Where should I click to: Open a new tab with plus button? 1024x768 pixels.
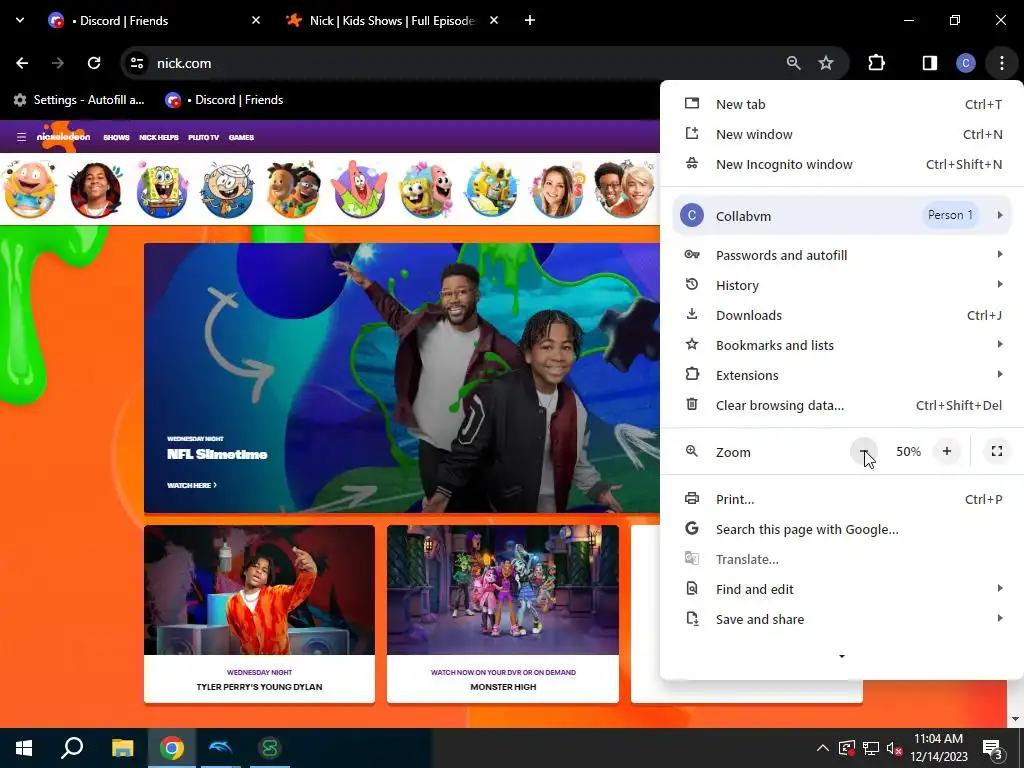click(530, 20)
